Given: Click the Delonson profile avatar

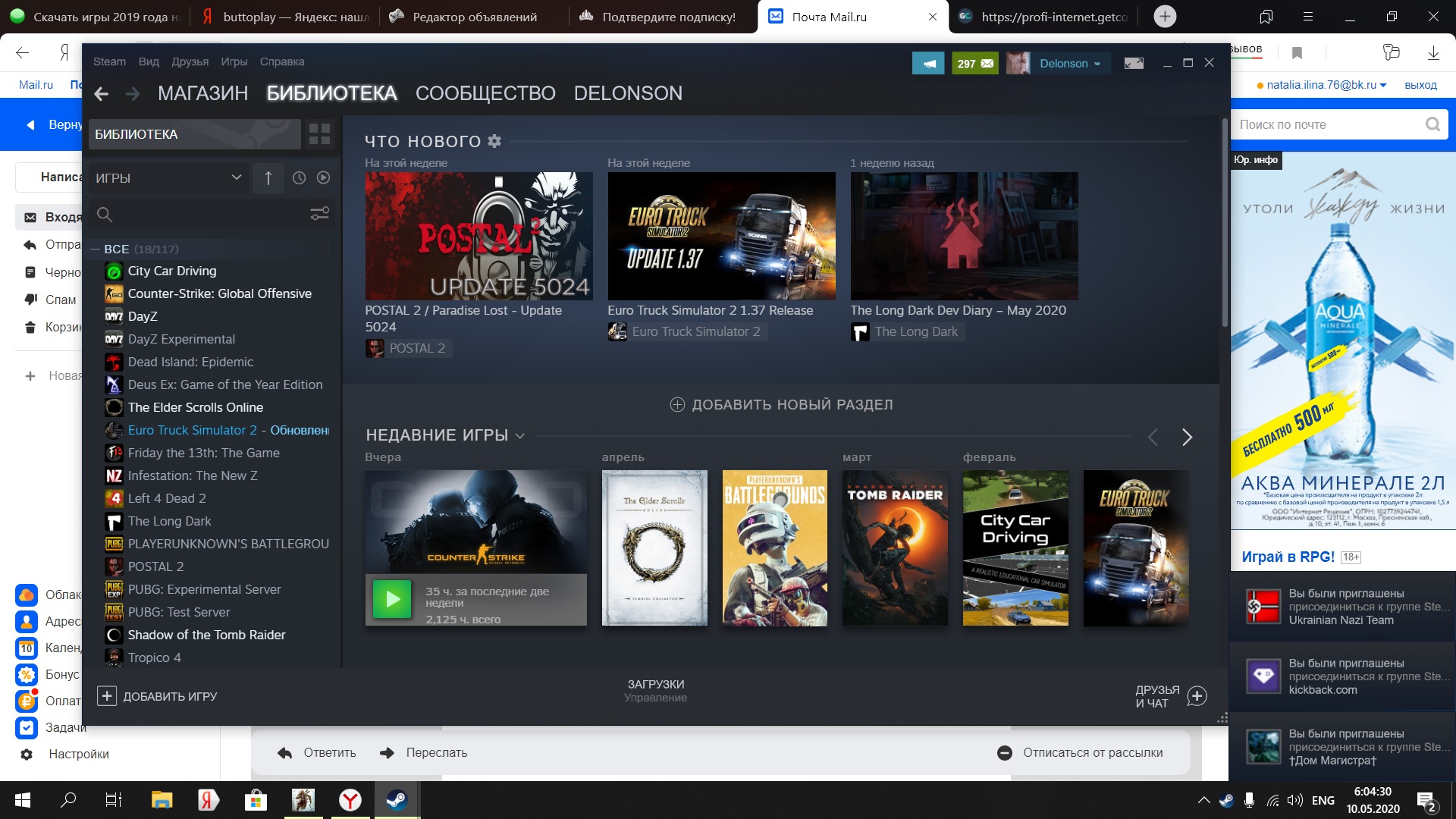Looking at the screenshot, I should (x=1018, y=64).
